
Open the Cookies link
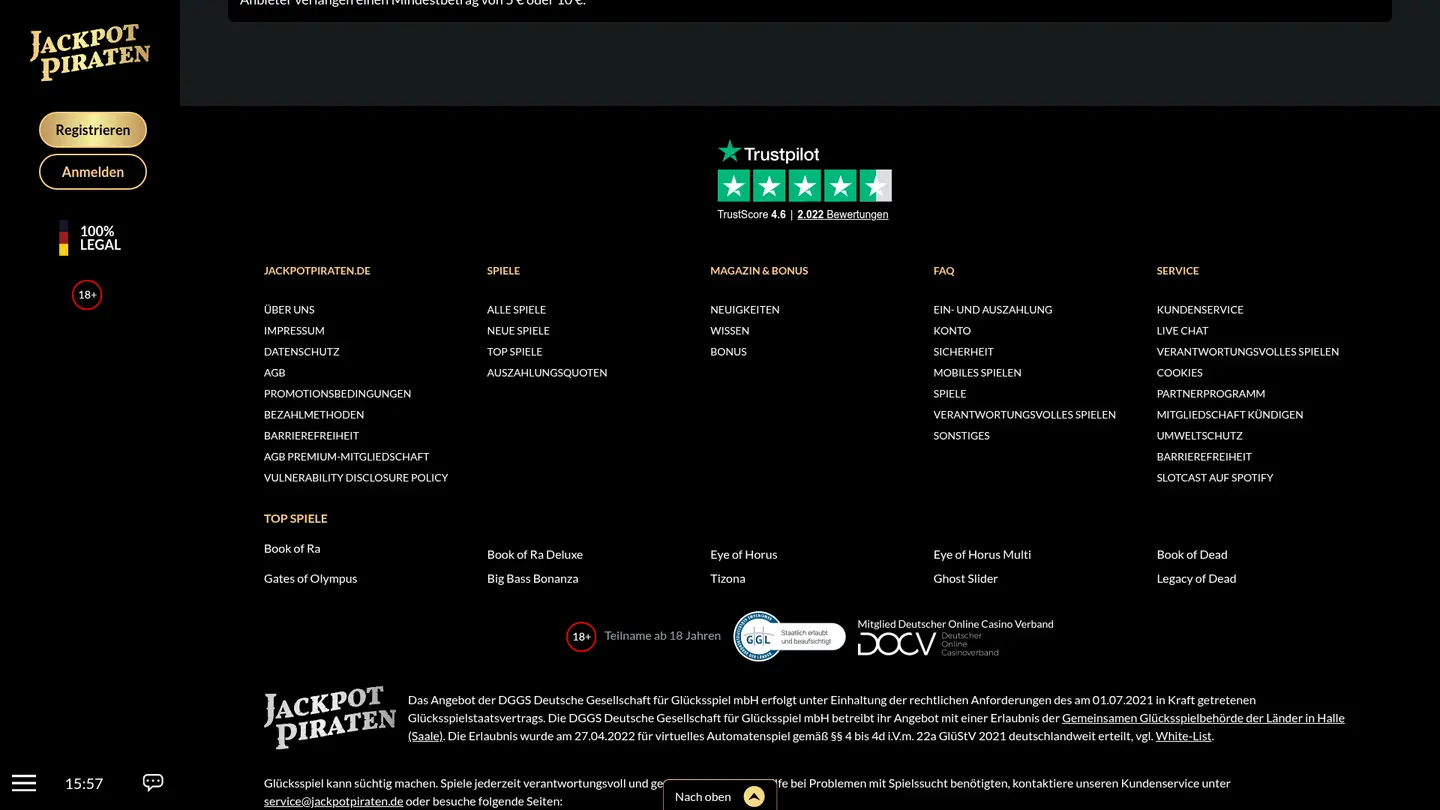coord(1180,373)
